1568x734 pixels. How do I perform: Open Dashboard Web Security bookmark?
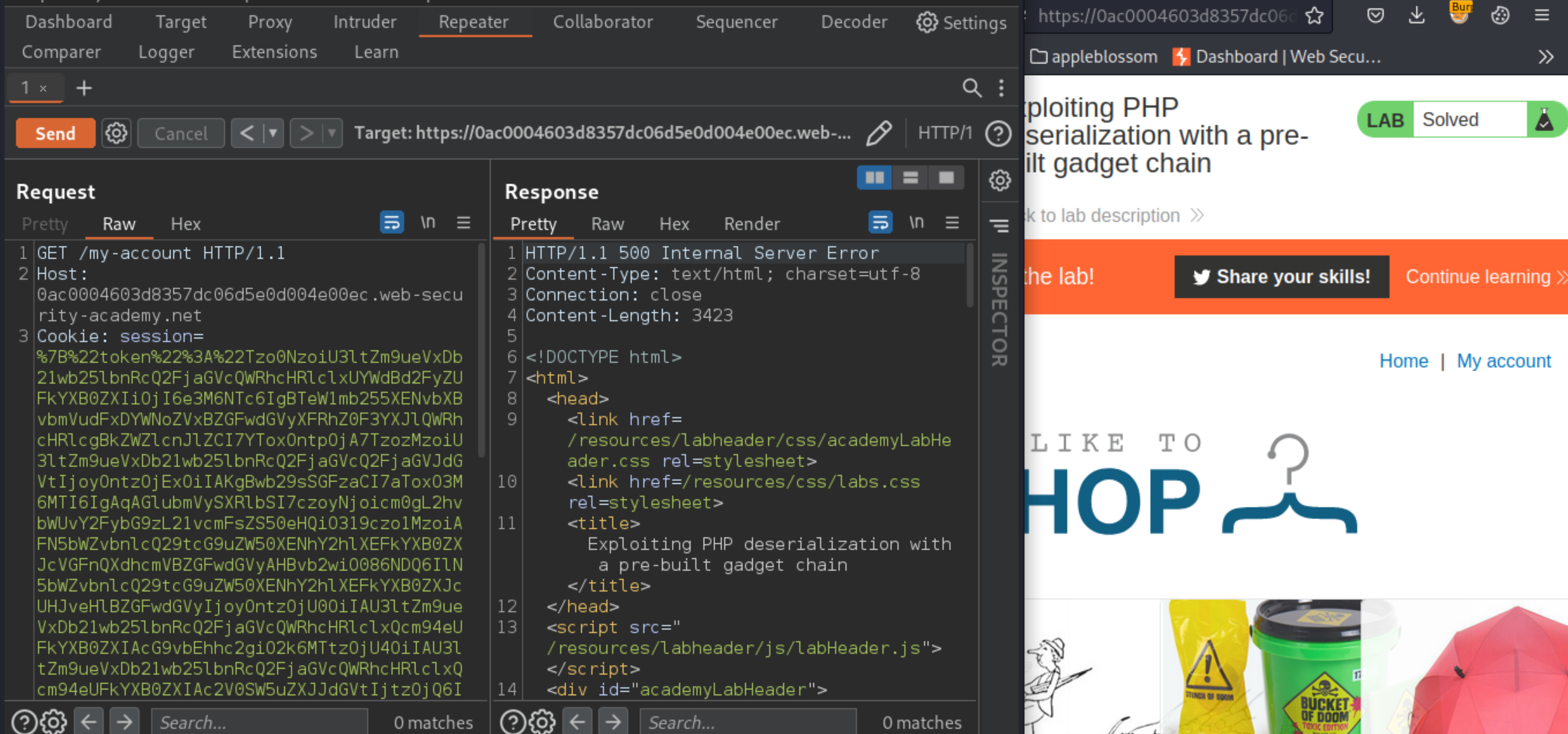coord(1277,57)
